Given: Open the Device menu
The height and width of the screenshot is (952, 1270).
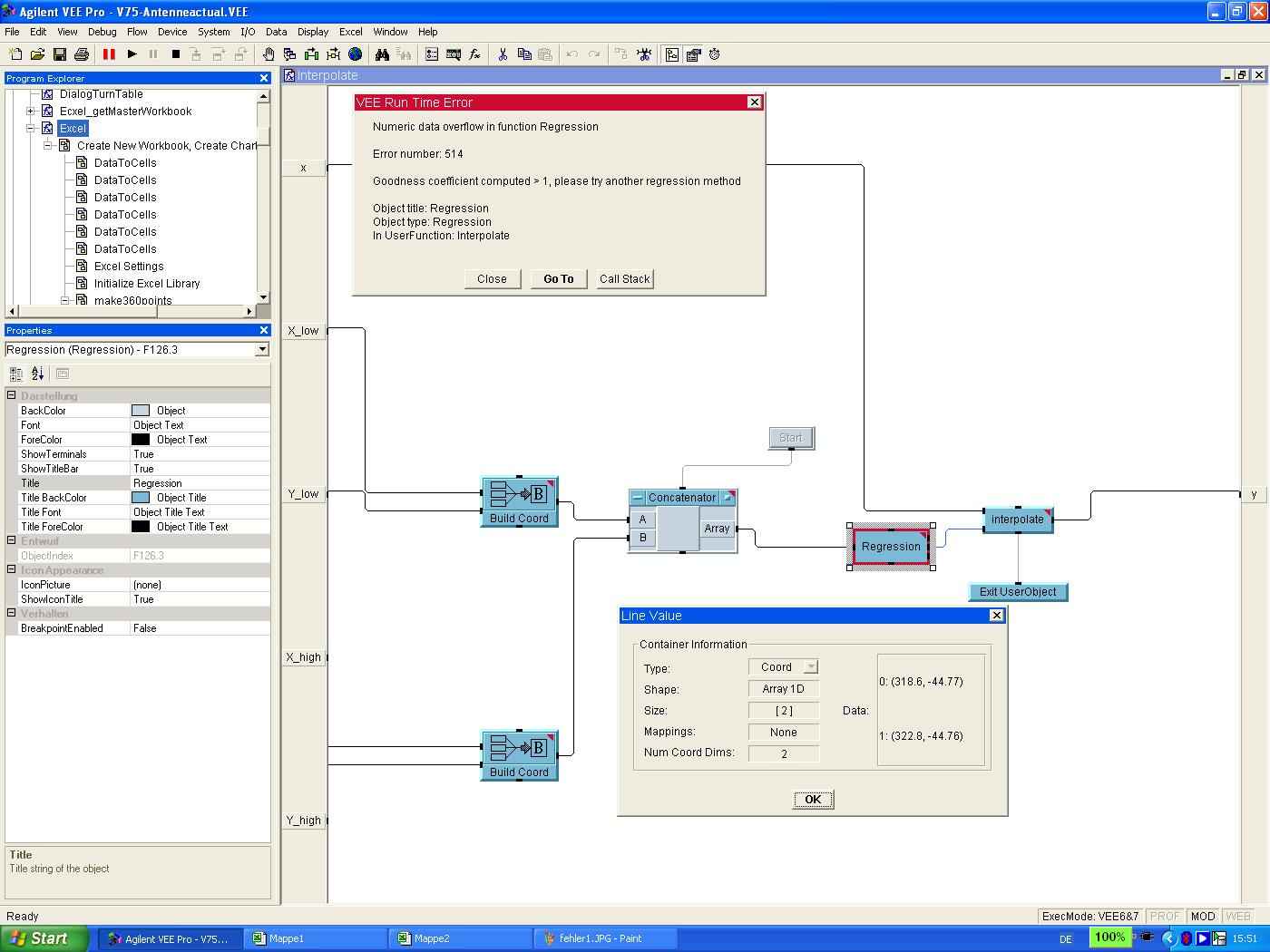Looking at the screenshot, I should point(172,32).
